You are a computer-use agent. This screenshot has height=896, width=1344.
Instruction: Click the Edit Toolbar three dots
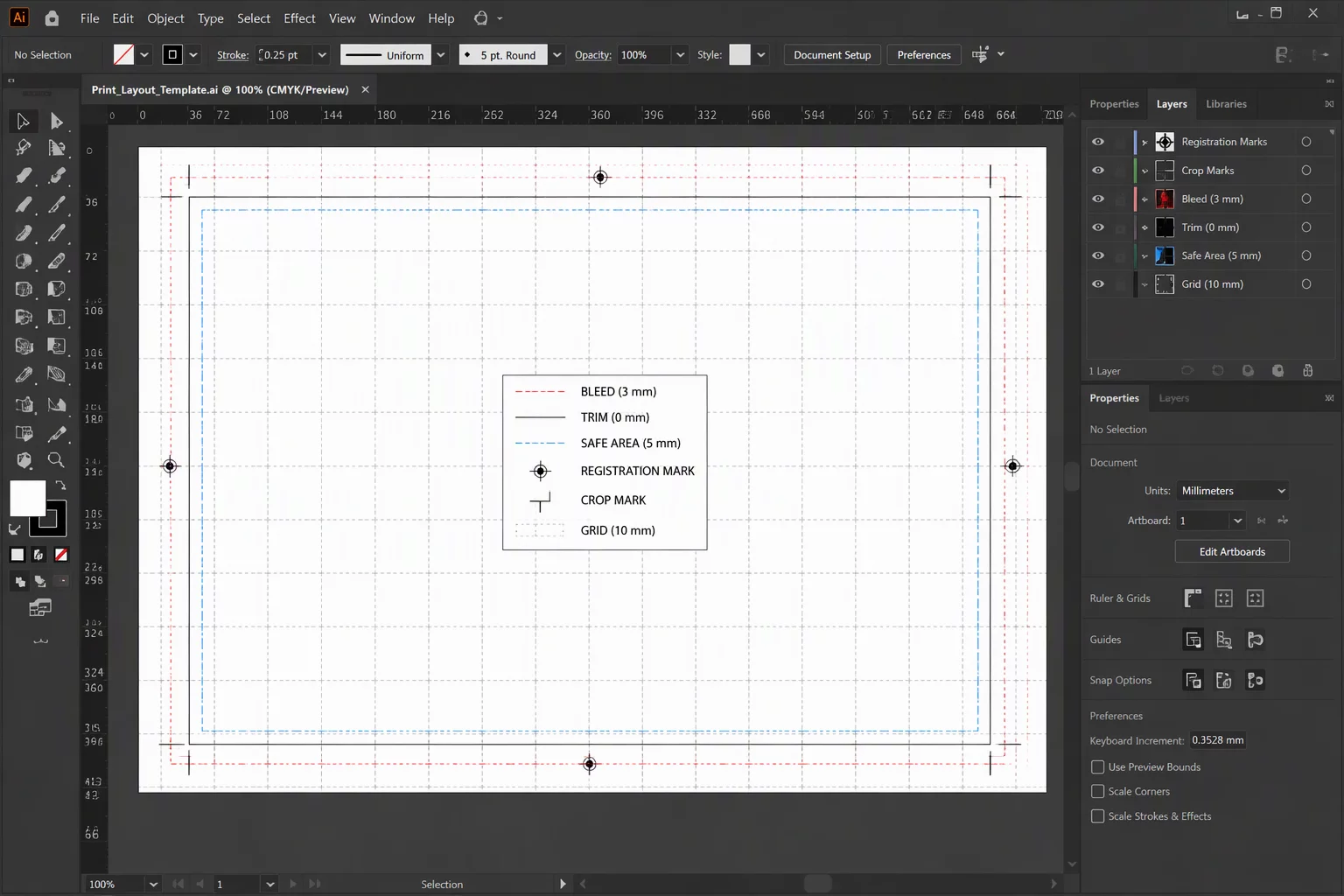coord(40,641)
